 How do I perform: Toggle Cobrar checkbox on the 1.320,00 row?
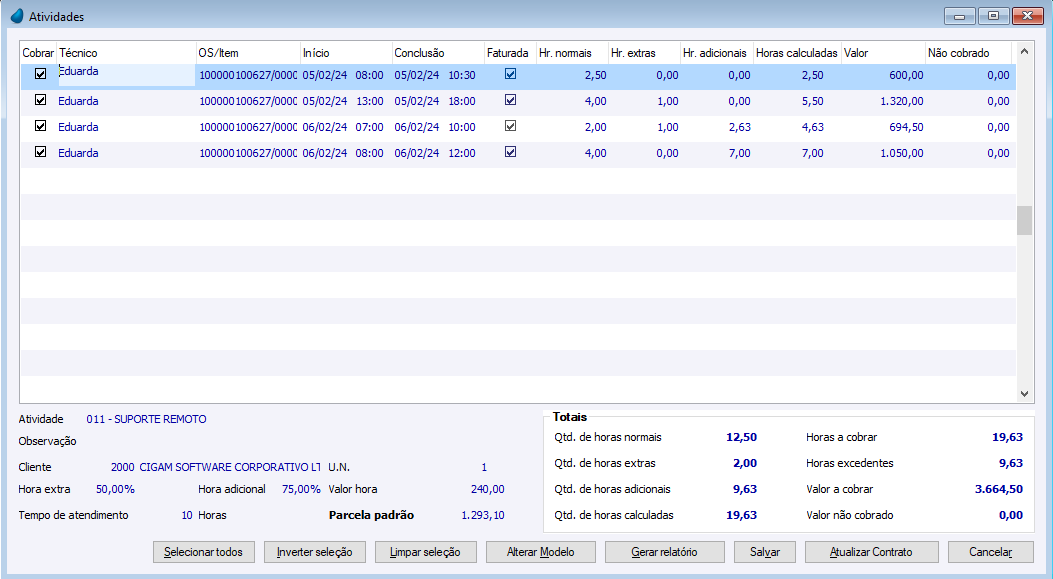(41, 101)
